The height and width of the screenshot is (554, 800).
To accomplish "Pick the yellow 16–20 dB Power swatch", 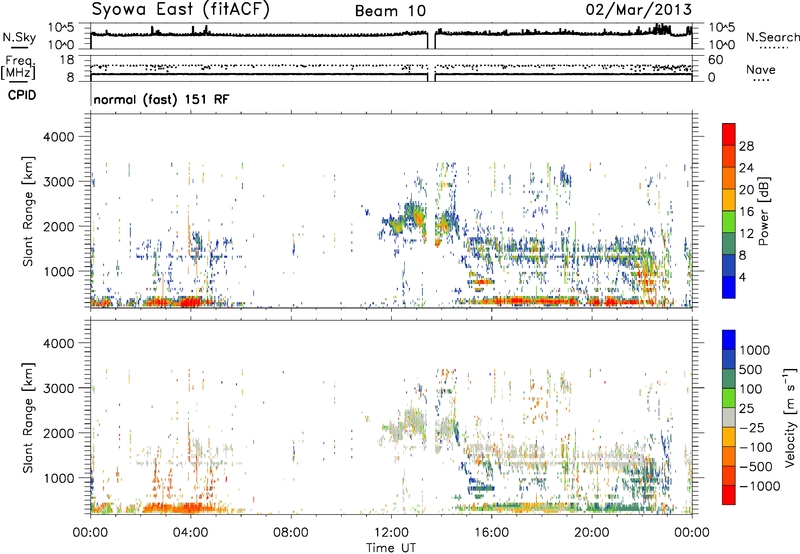I will pos(729,199).
